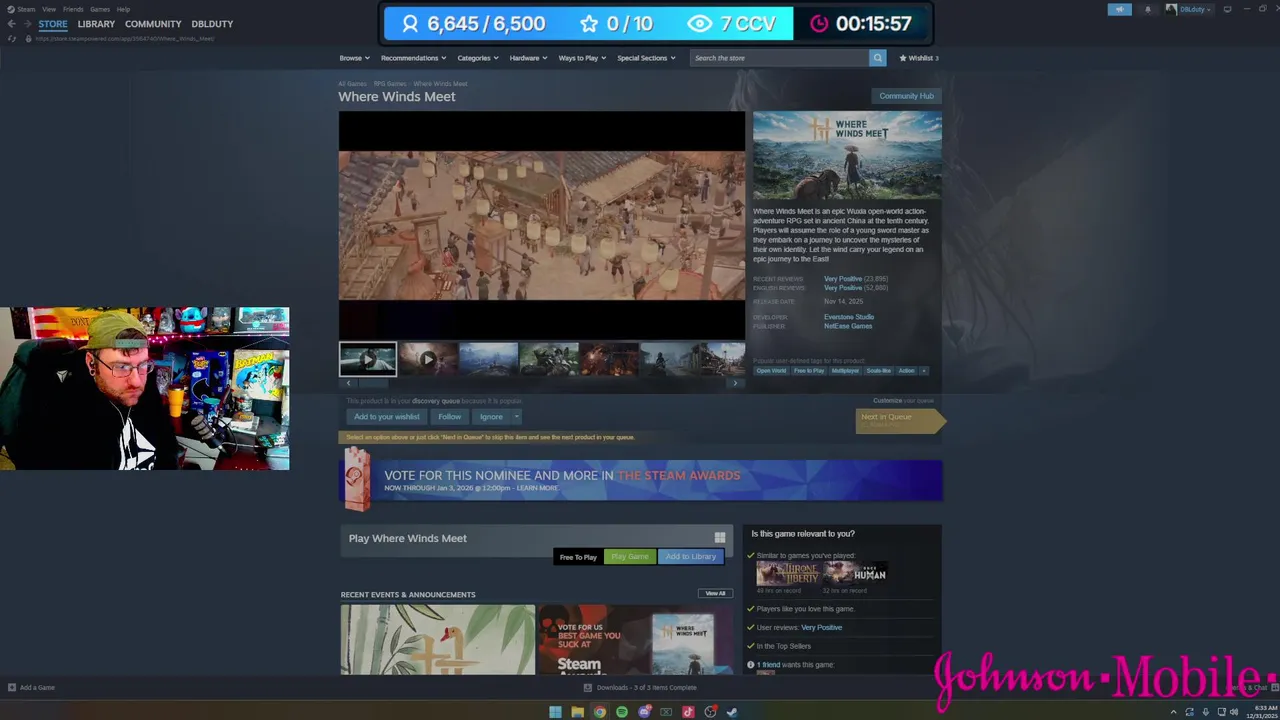1280x720 pixels.
Task: Click the Multiplayer tag
Action: coord(845,371)
